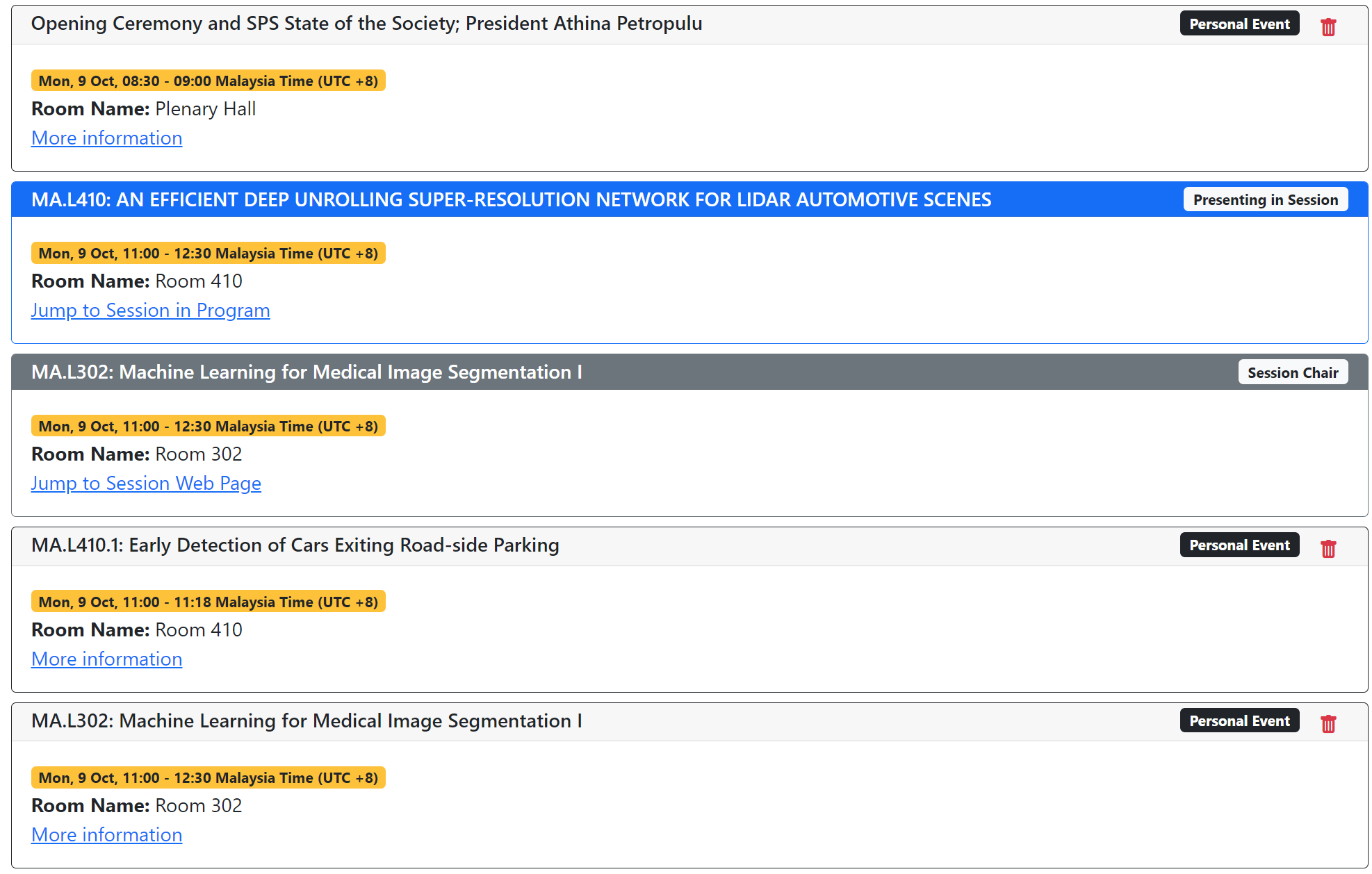Click the Presenting in Session badge

[1265, 199]
